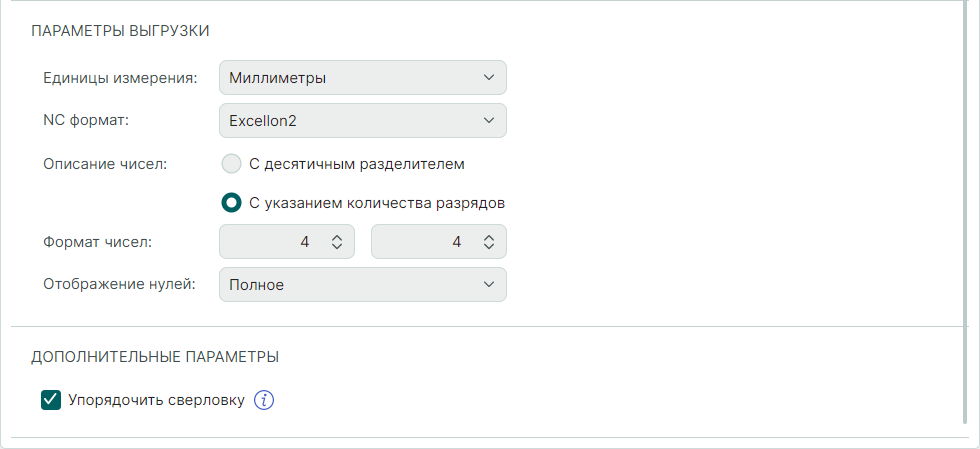Screen dimensions: 980x449
Task: Click the first Формат чисел number field
Action: pyautogui.click(x=275, y=242)
